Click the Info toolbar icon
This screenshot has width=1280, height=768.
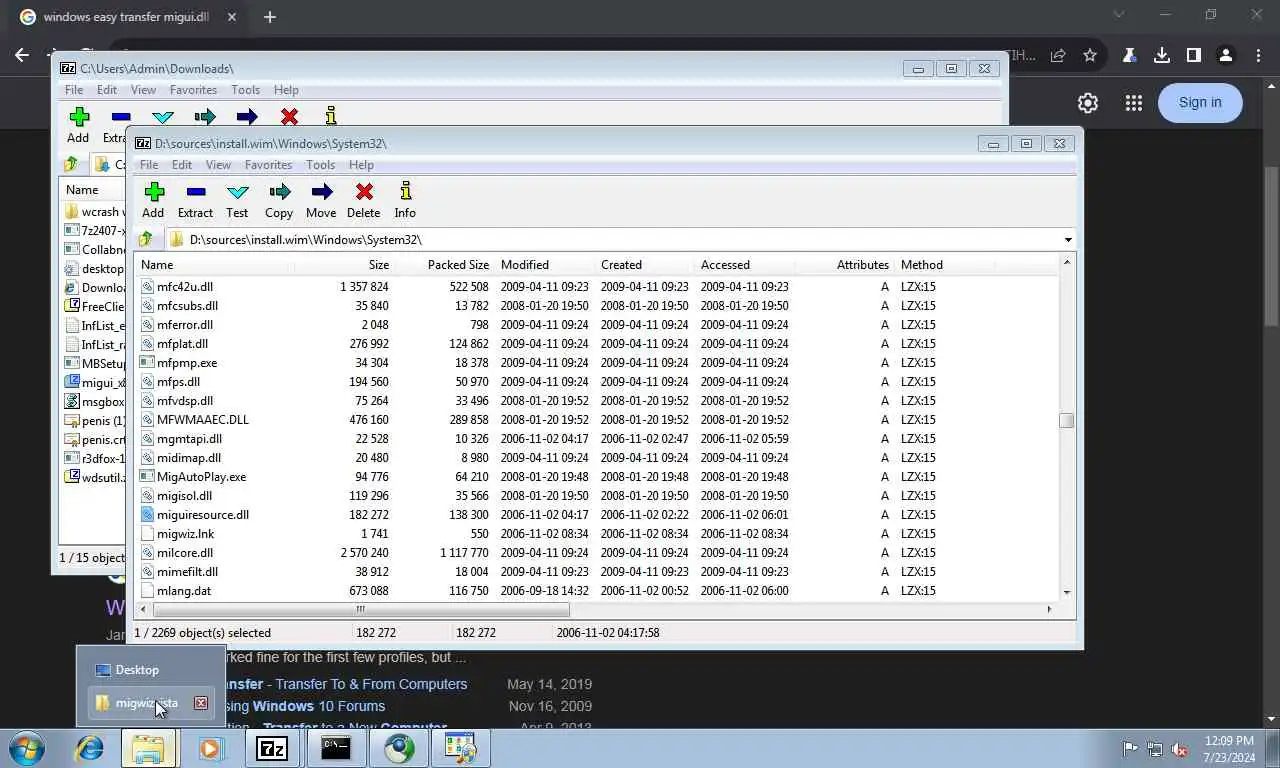405,199
